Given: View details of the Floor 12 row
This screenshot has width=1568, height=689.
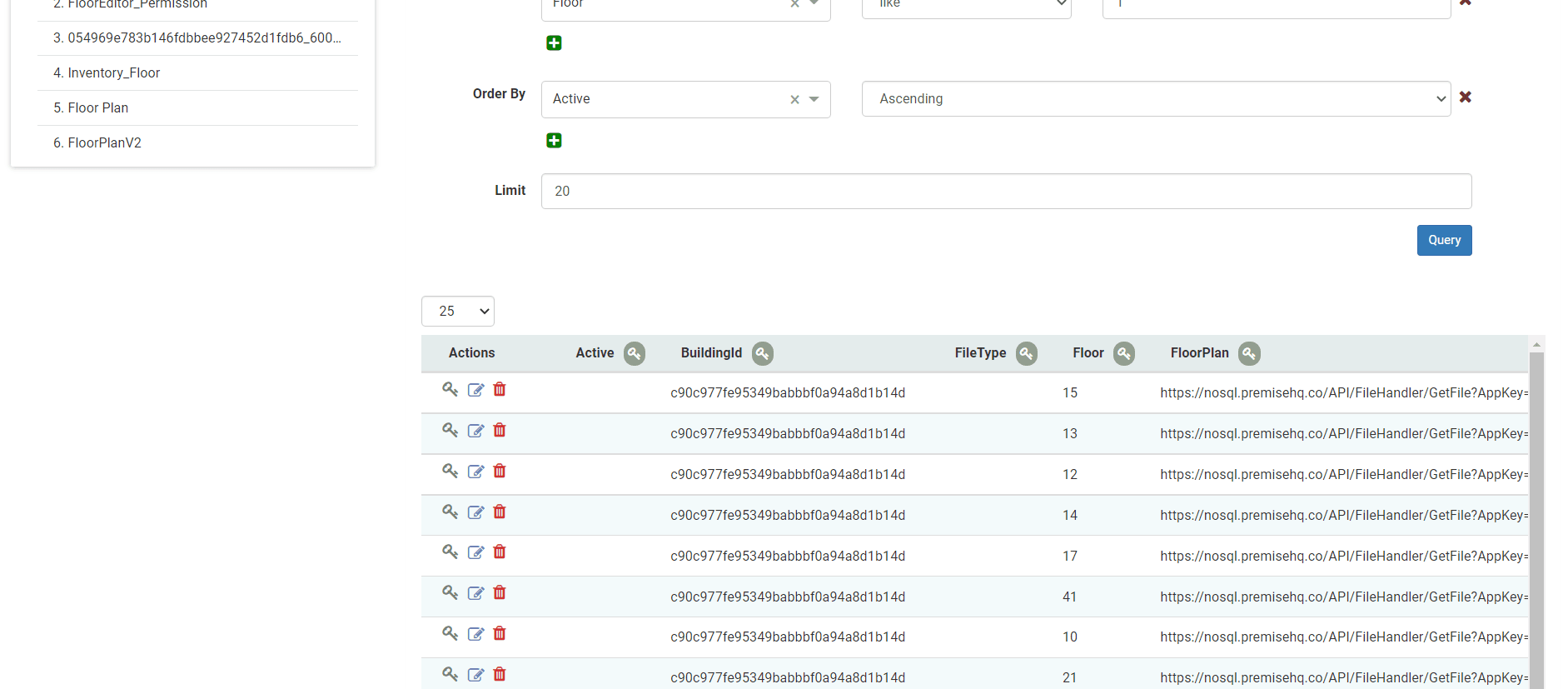Looking at the screenshot, I should [450, 471].
